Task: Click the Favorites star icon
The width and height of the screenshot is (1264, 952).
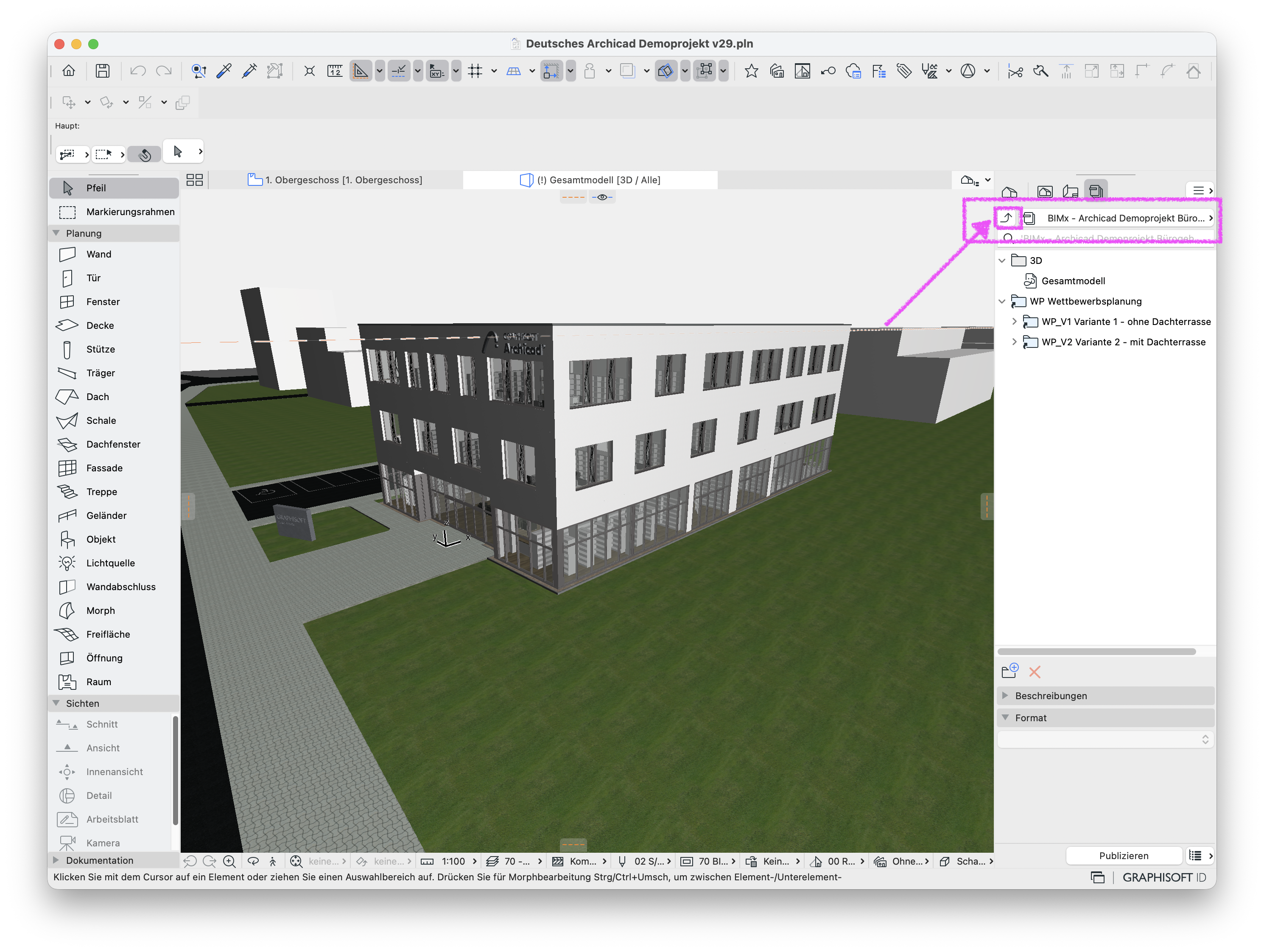Action: pyautogui.click(x=752, y=71)
